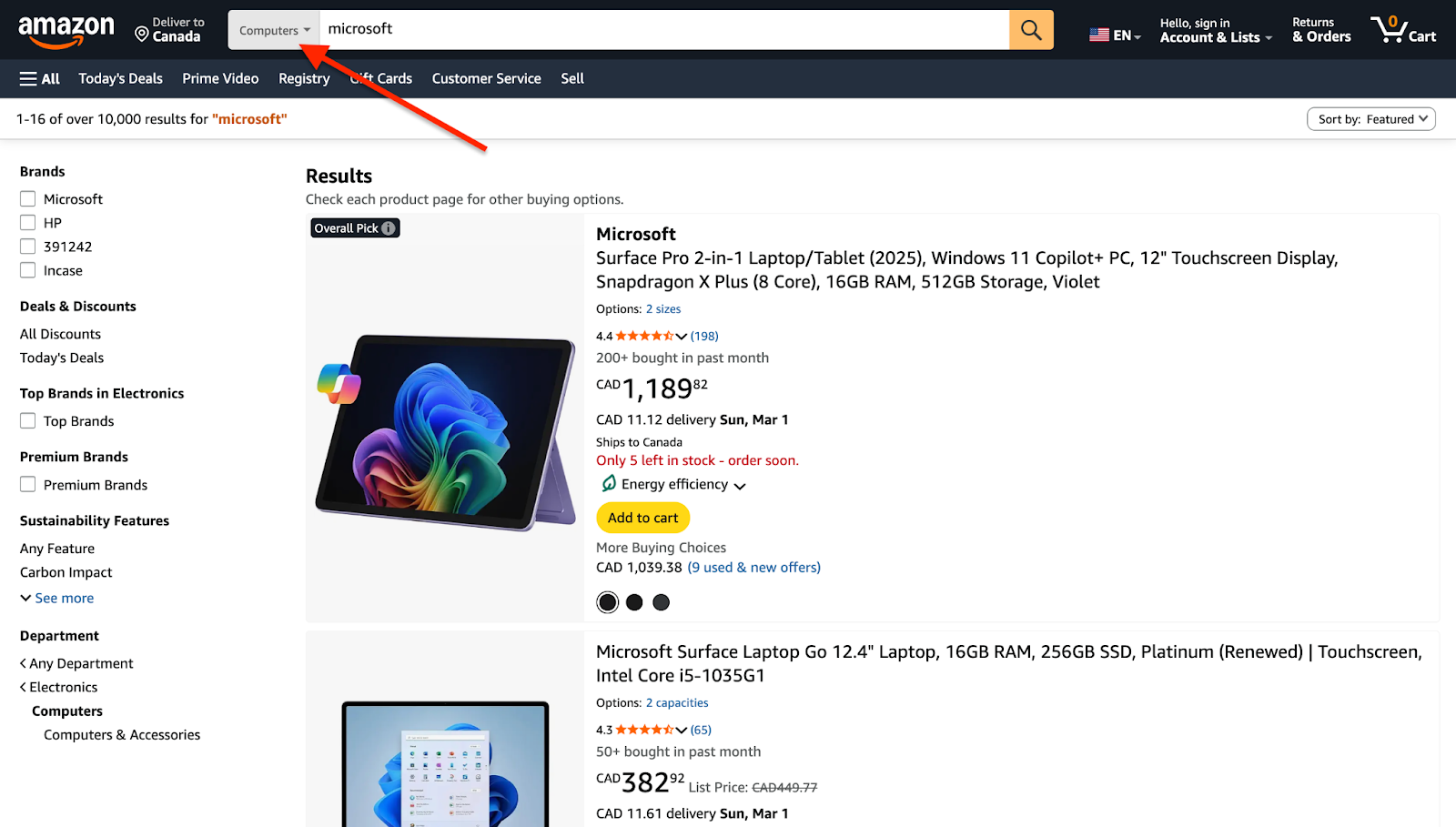
Task: Open the Today's Deals menu item
Action: (x=120, y=78)
